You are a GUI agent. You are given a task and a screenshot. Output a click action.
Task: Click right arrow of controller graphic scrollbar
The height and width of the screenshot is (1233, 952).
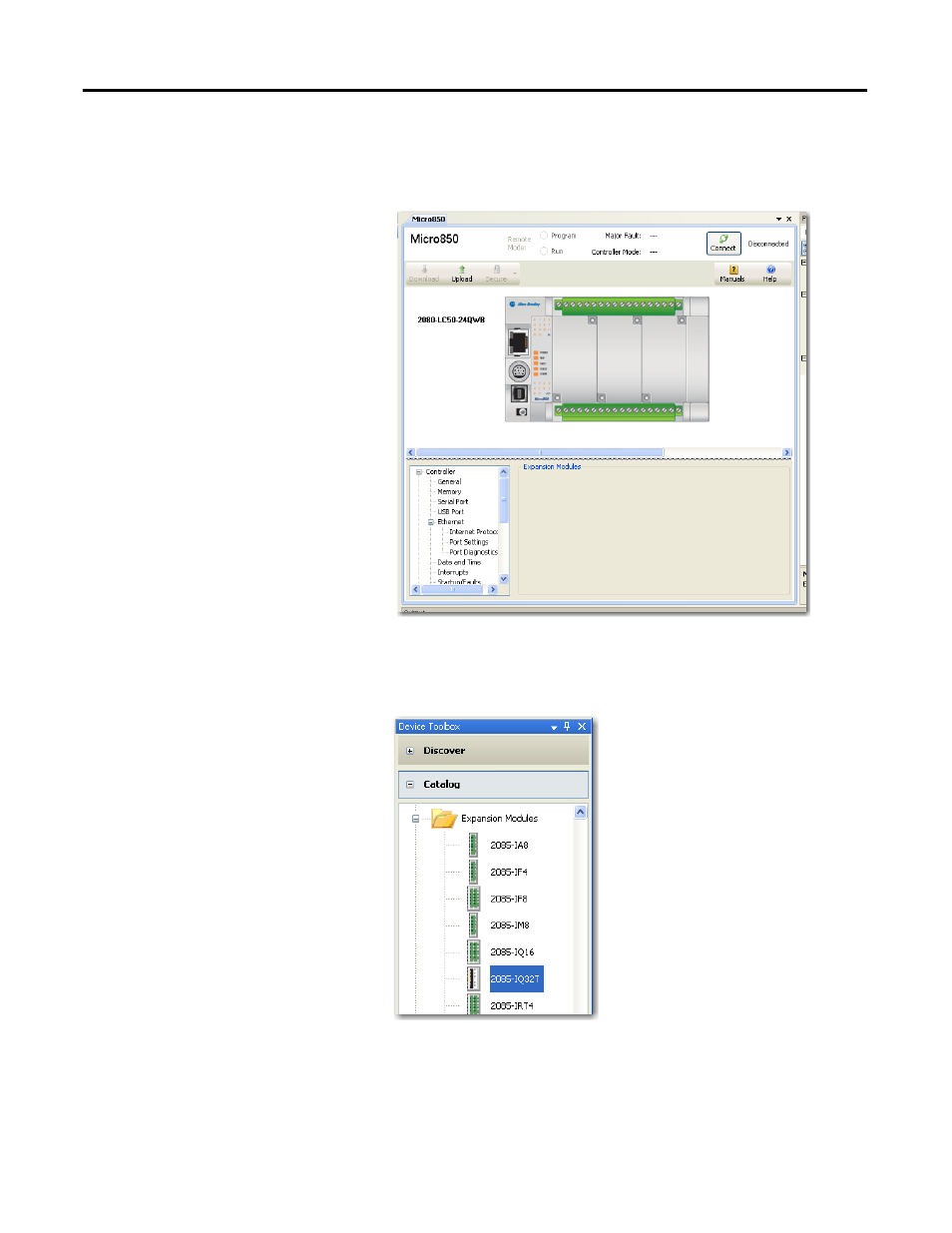tap(787, 453)
